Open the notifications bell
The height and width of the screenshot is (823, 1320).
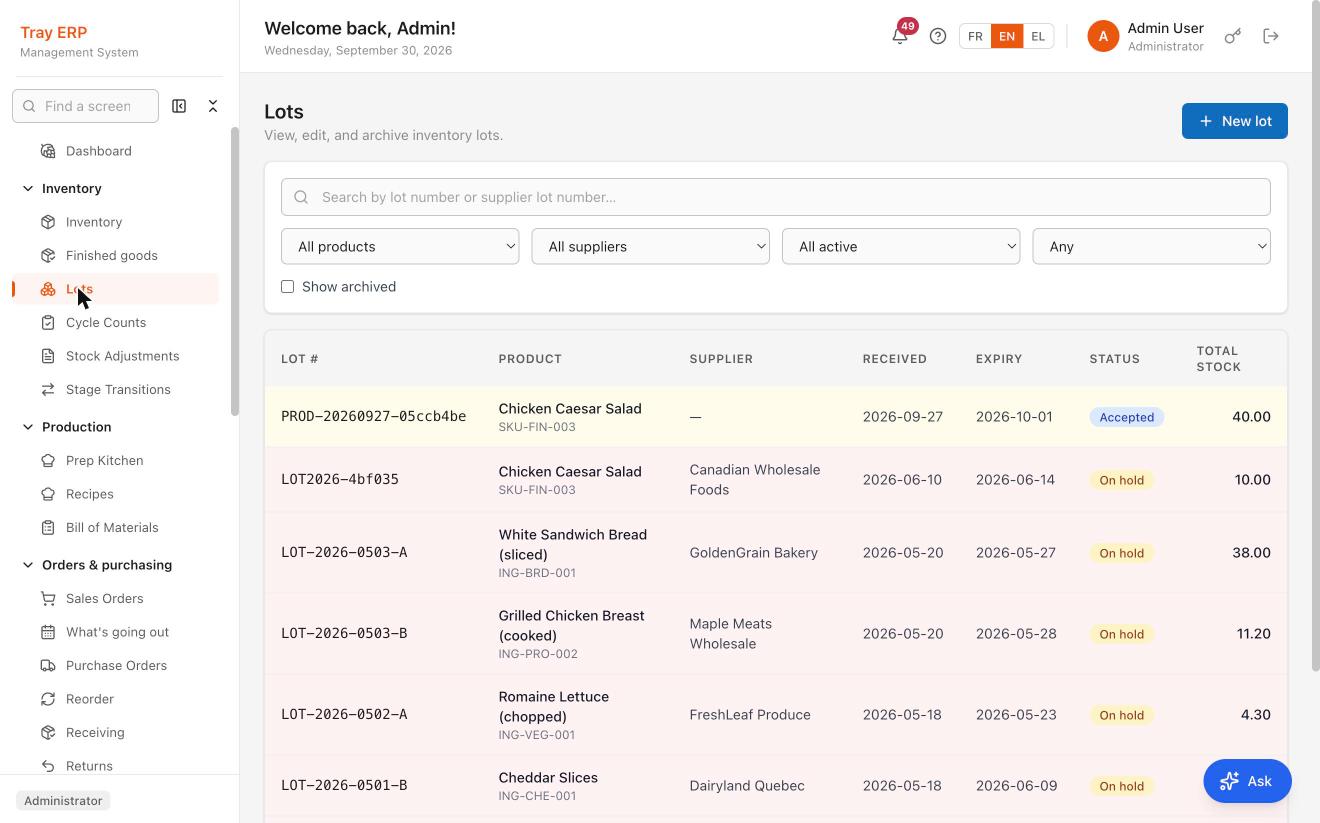(x=900, y=36)
